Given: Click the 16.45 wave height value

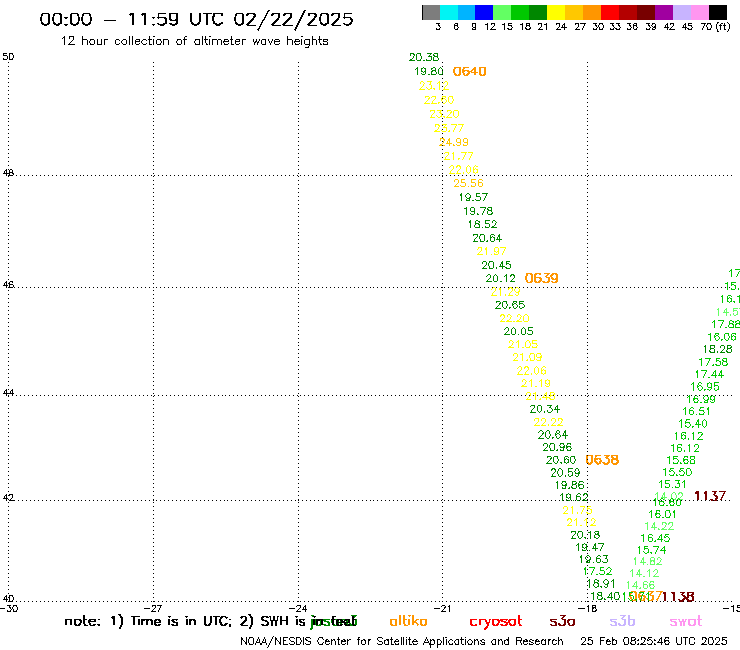Looking at the screenshot, I should [x=655, y=538].
